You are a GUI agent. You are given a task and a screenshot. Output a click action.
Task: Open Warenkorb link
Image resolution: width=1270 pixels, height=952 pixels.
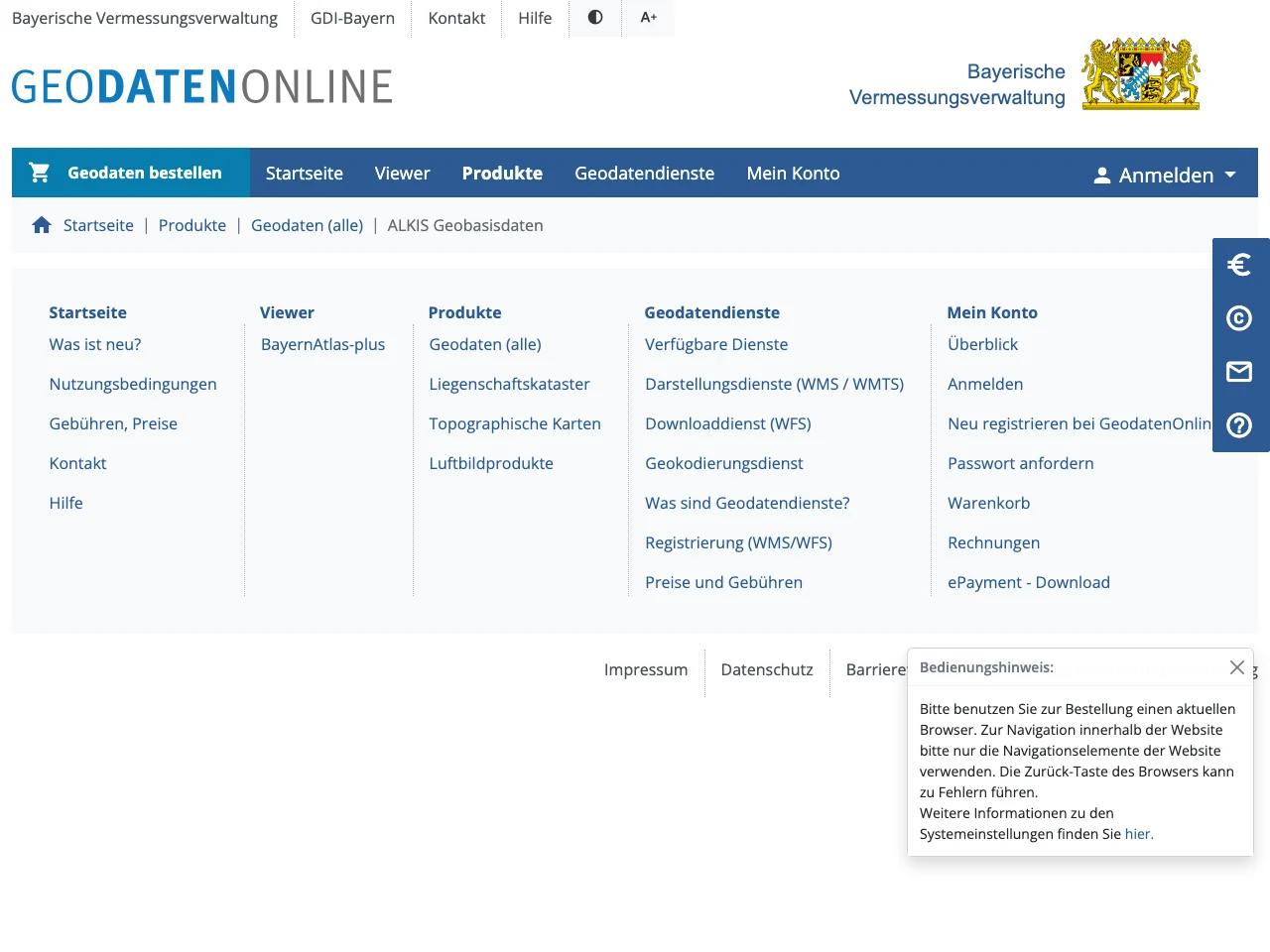pos(989,503)
